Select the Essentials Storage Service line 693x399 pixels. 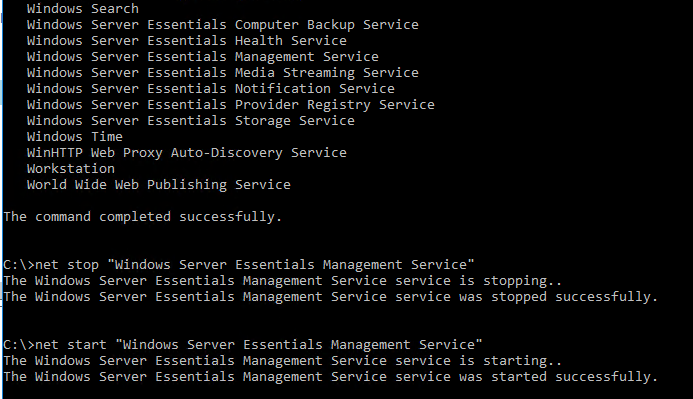coord(190,121)
